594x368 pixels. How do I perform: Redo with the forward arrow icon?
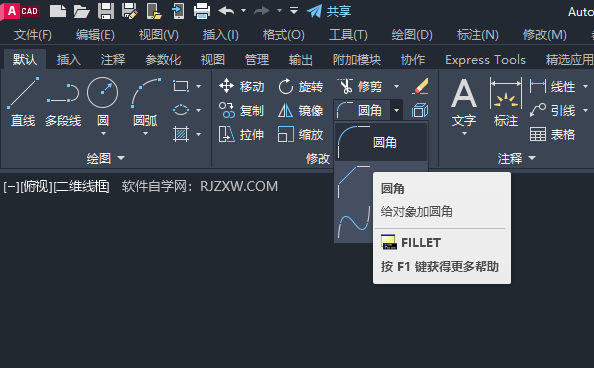click(x=262, y=11)
